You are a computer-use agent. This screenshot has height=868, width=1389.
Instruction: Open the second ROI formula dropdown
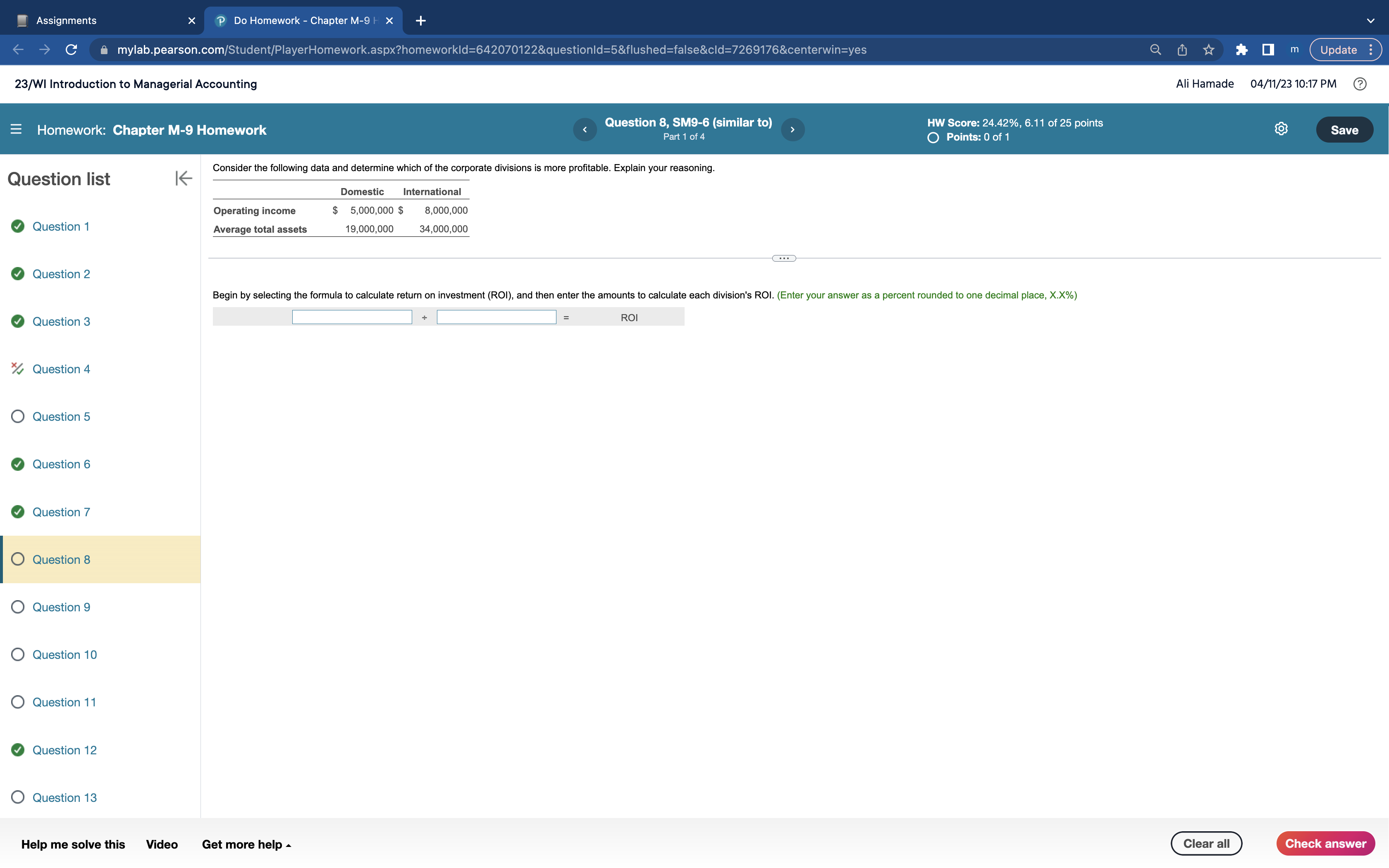point(496,317)
